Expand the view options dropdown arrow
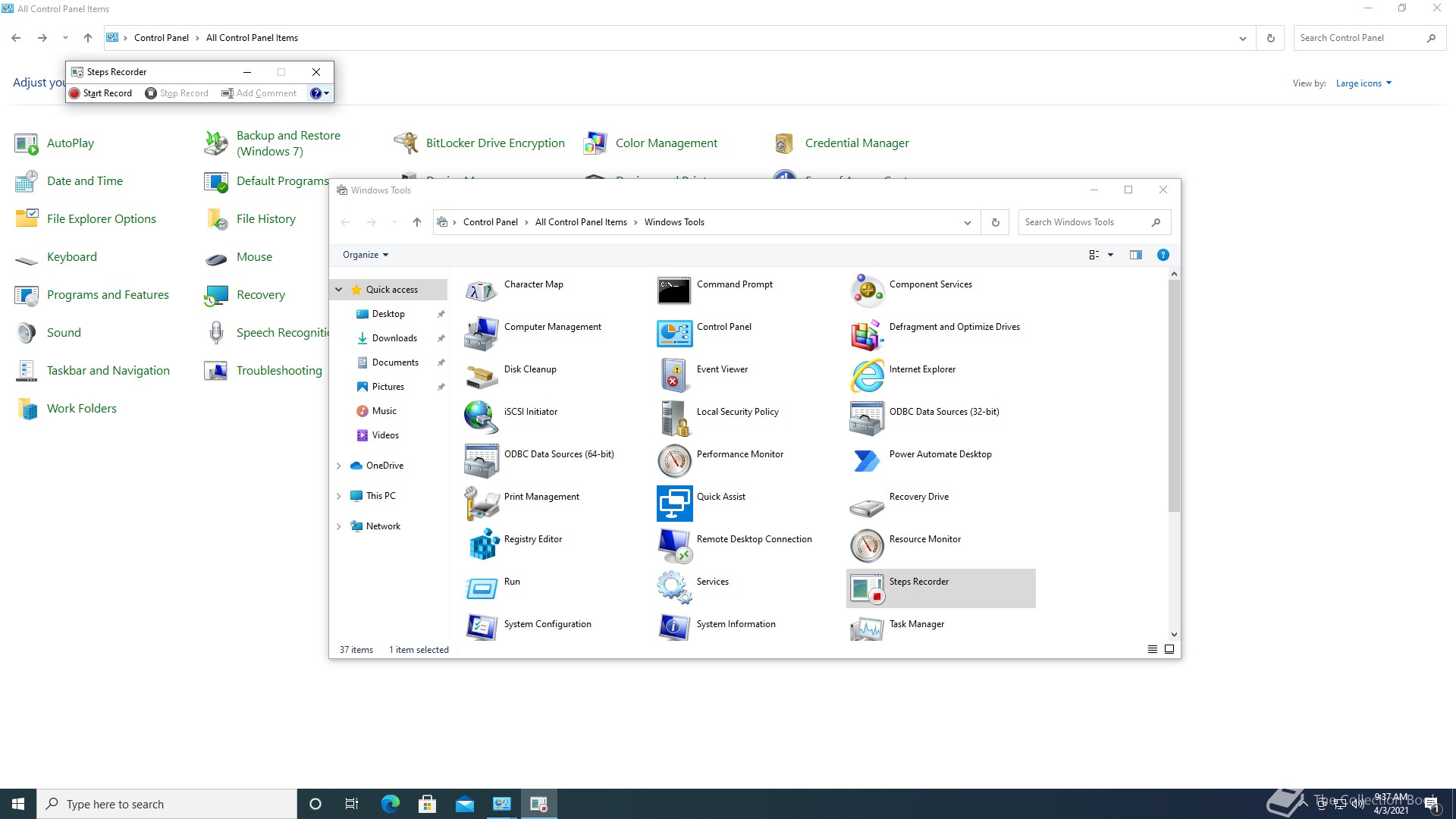1456x819 pixels. click(x=1110, y=255)
